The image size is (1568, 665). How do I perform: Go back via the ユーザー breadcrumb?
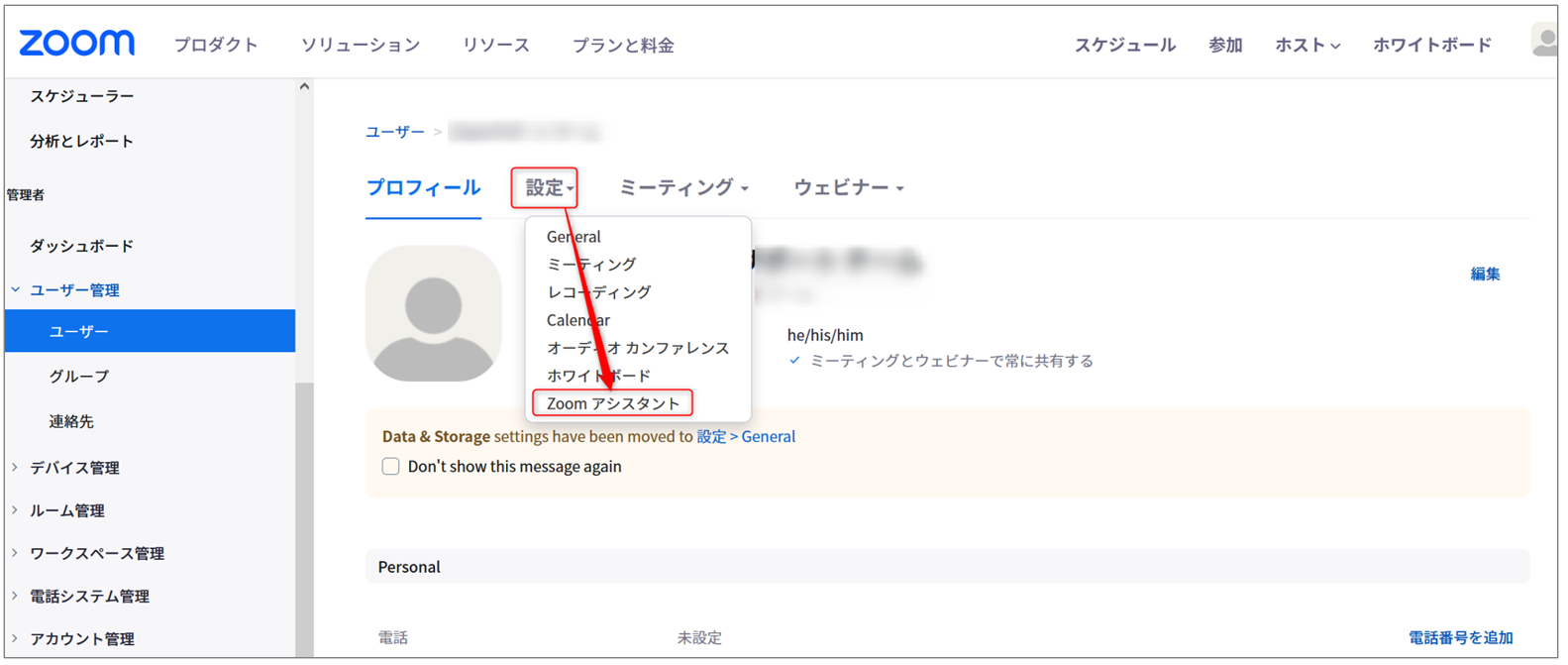pyautogui.click(x=394, y=132)
